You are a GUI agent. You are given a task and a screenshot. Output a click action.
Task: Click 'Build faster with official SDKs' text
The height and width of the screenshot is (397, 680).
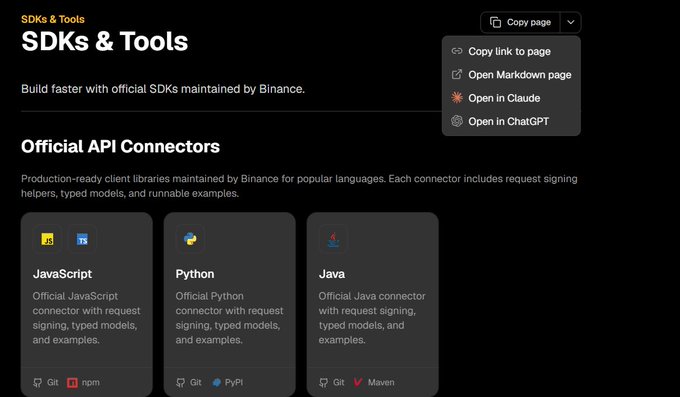(163, 89)
